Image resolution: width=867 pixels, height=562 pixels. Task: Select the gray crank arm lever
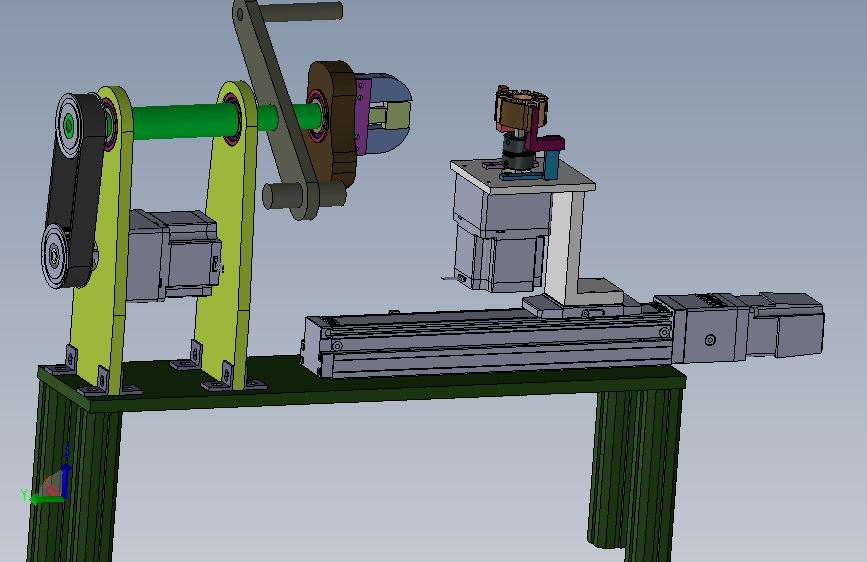(x=275, y=111)
